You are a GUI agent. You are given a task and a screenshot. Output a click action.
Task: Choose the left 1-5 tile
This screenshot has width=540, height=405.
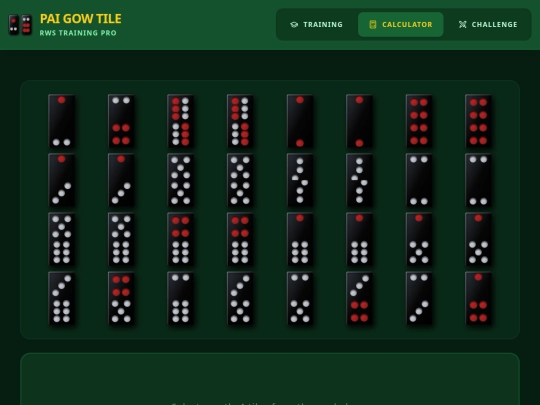point(419,239)
